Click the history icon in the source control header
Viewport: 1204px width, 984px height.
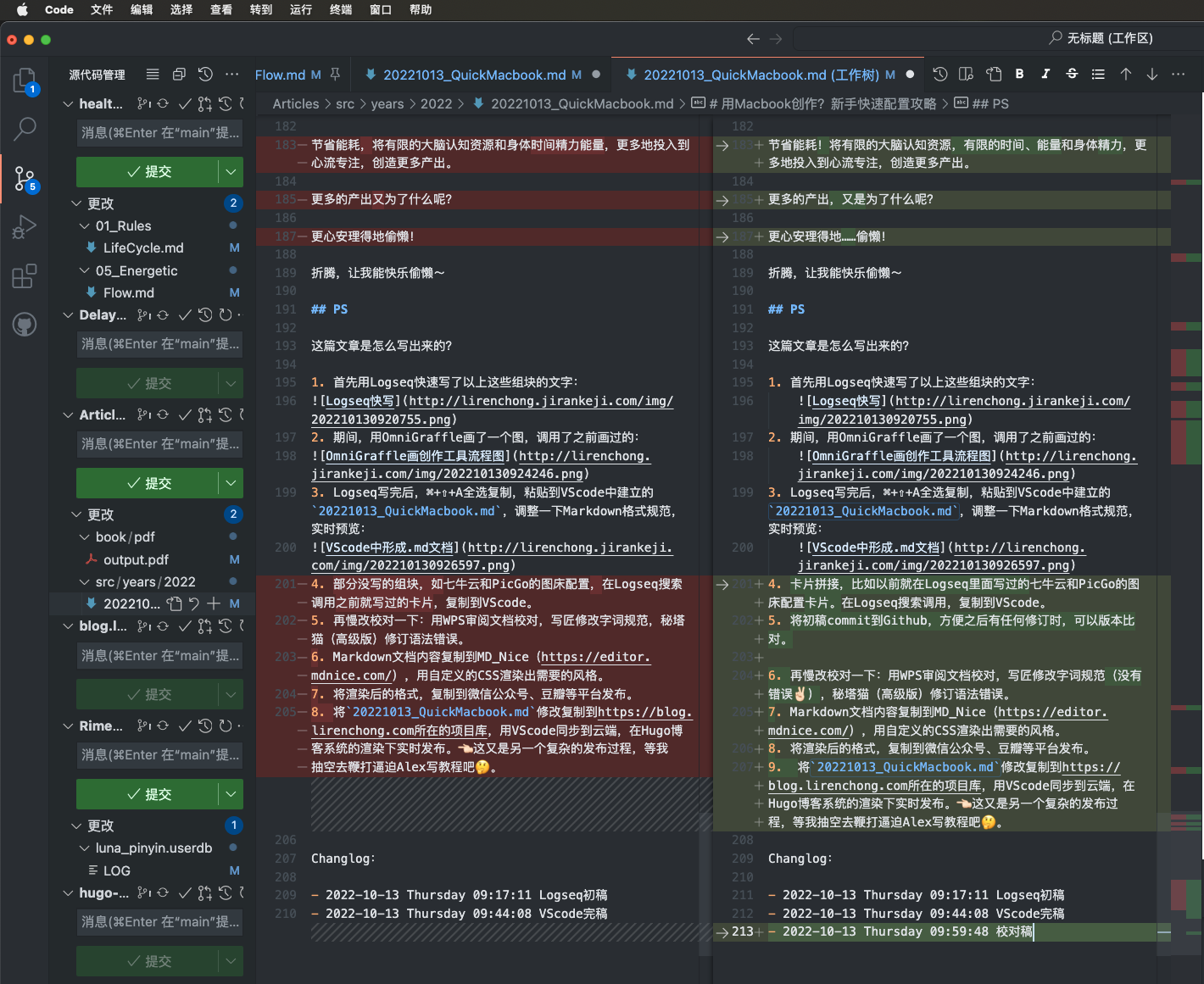pyautogui.click(x=205, y=75)
